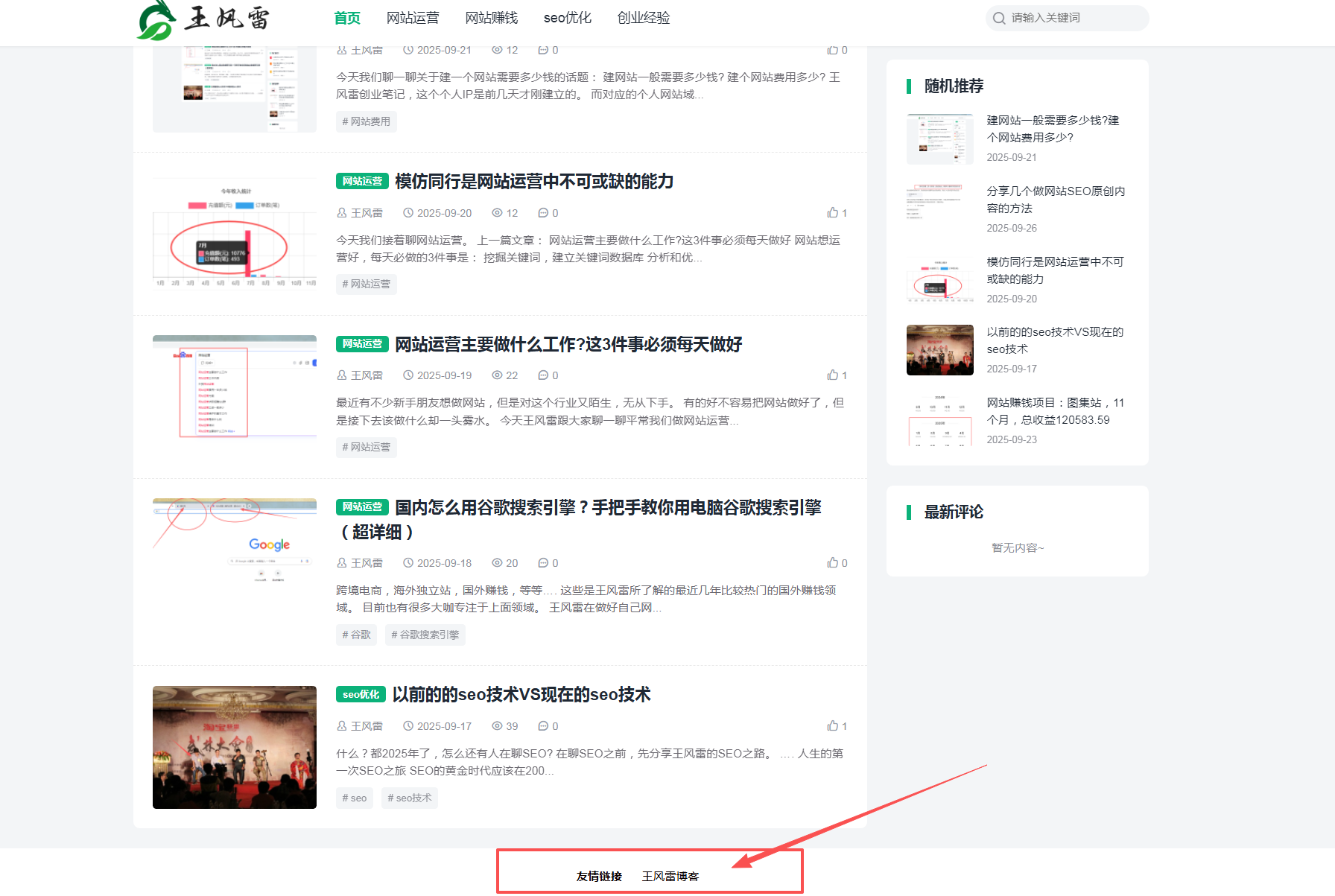Click the like icon on 模仿同行是网站运营中不可或缺的能力
This screenshot has width=1335, height=896.
click(833, 212)
